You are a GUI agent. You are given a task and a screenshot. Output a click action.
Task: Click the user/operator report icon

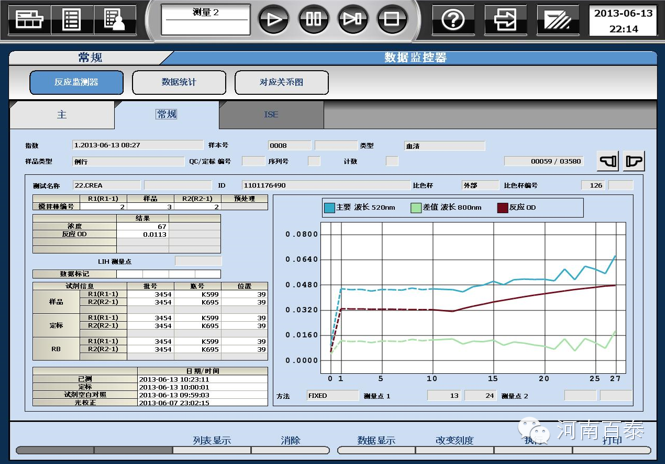[113, 18]
